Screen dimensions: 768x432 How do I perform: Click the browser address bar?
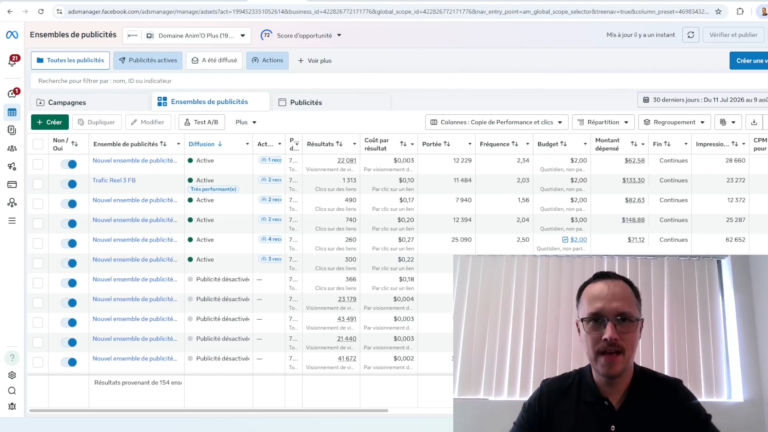click(x=387, y=11)
